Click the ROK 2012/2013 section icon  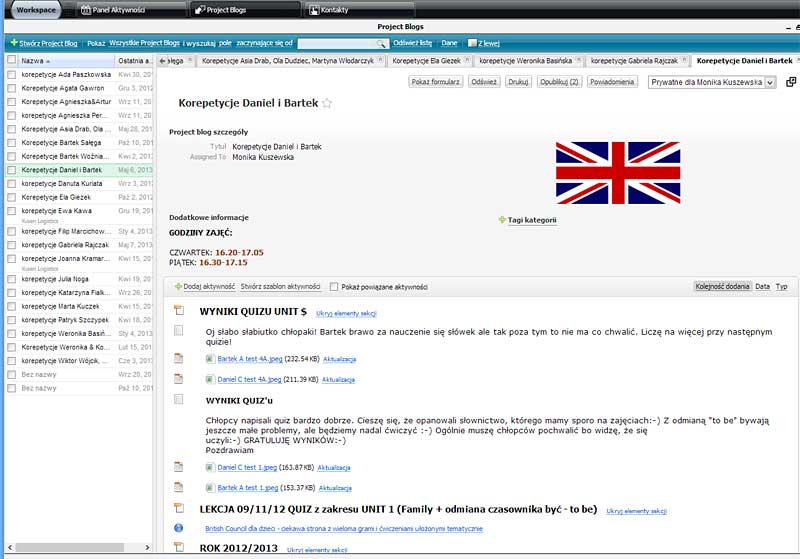pos(179,547)
